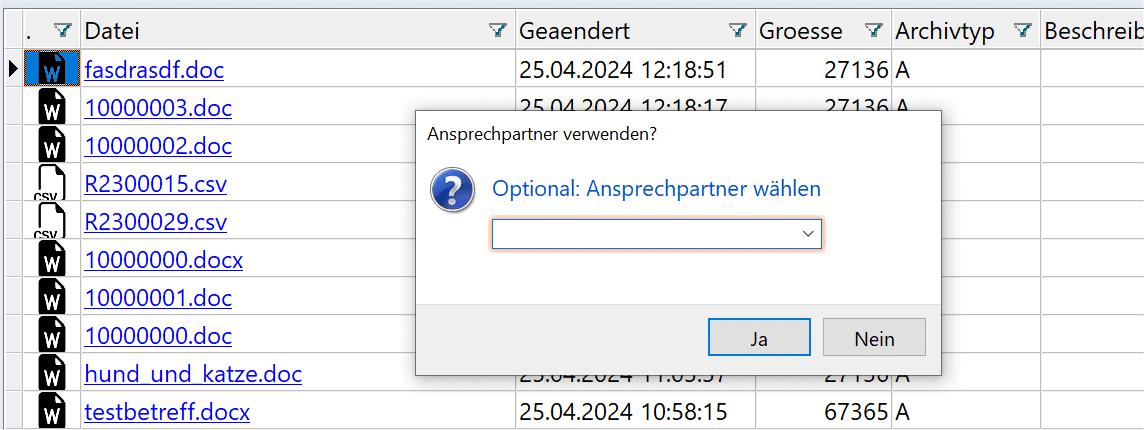Screen dimensions: 1144x430
Task: Click the Word icon beside fasdrasdf.doc
Action: coord(51,70)
